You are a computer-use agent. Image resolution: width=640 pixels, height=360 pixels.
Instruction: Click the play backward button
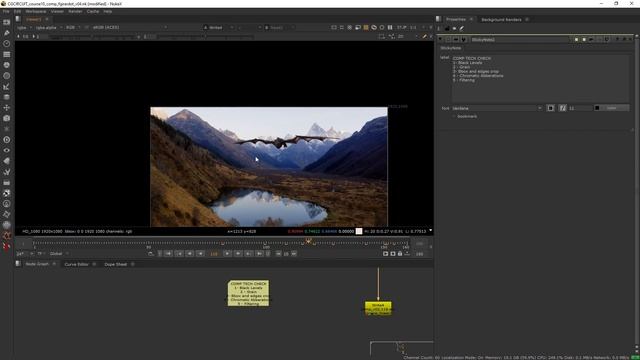tap(200, 253)
